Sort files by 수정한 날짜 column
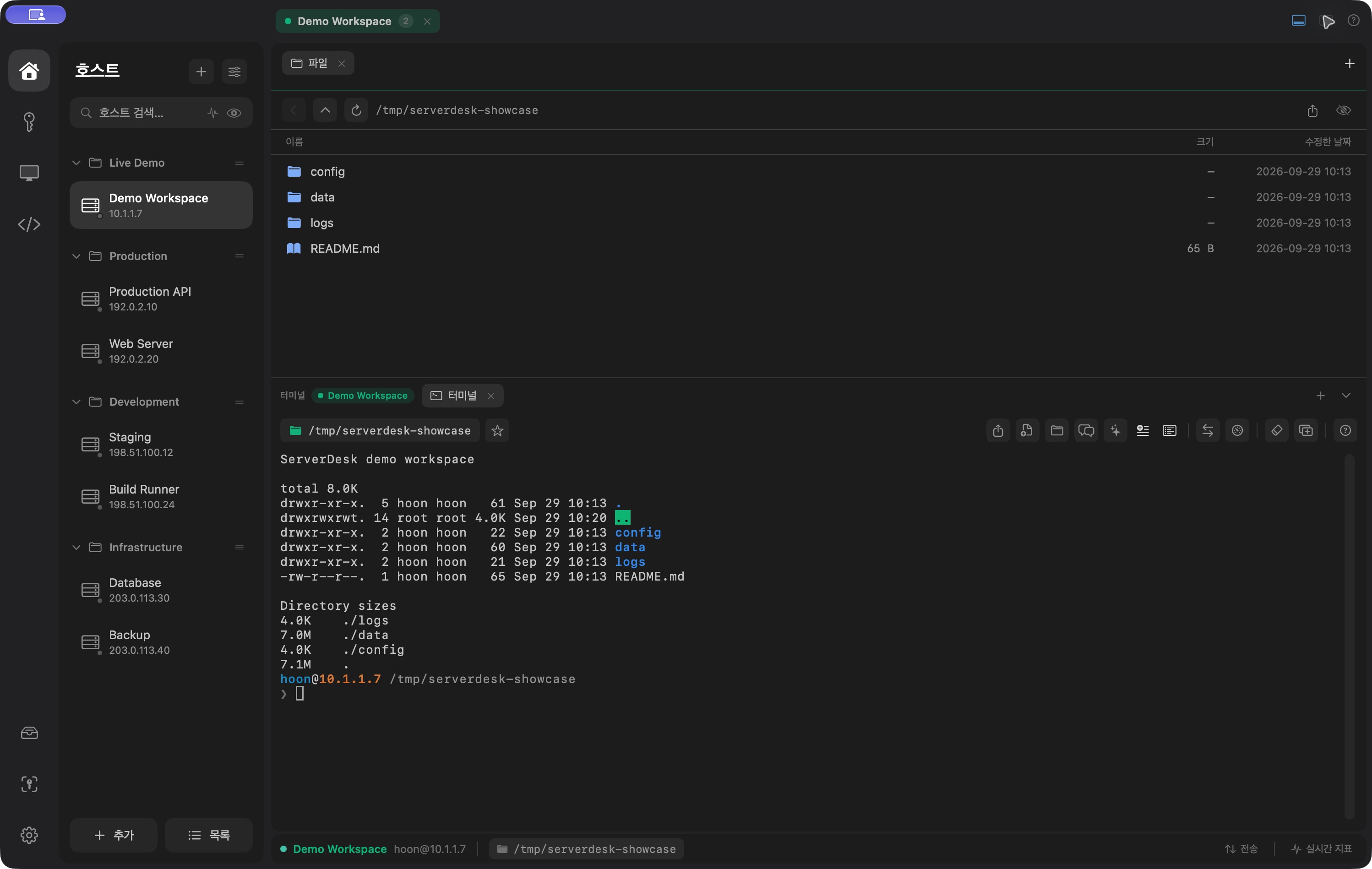 (x=1328, y=142)
